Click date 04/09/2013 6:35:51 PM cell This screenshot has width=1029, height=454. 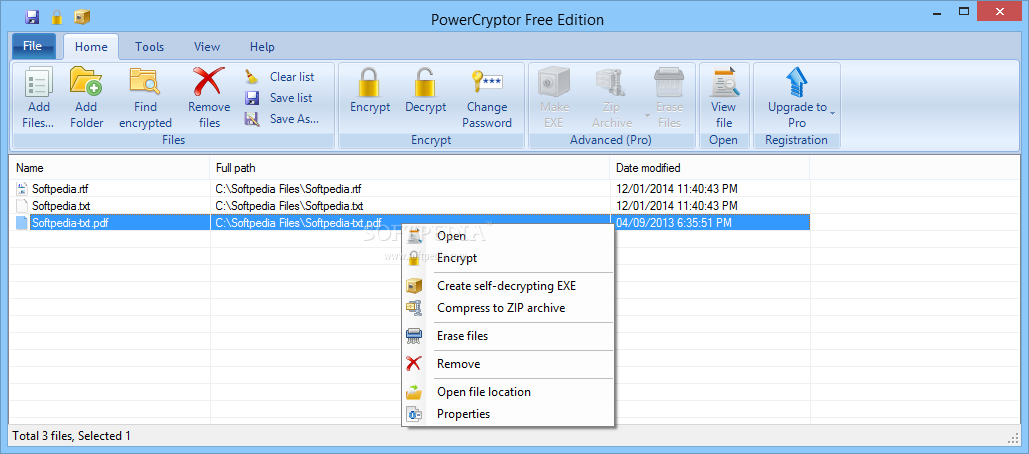(x=673, y=222)
